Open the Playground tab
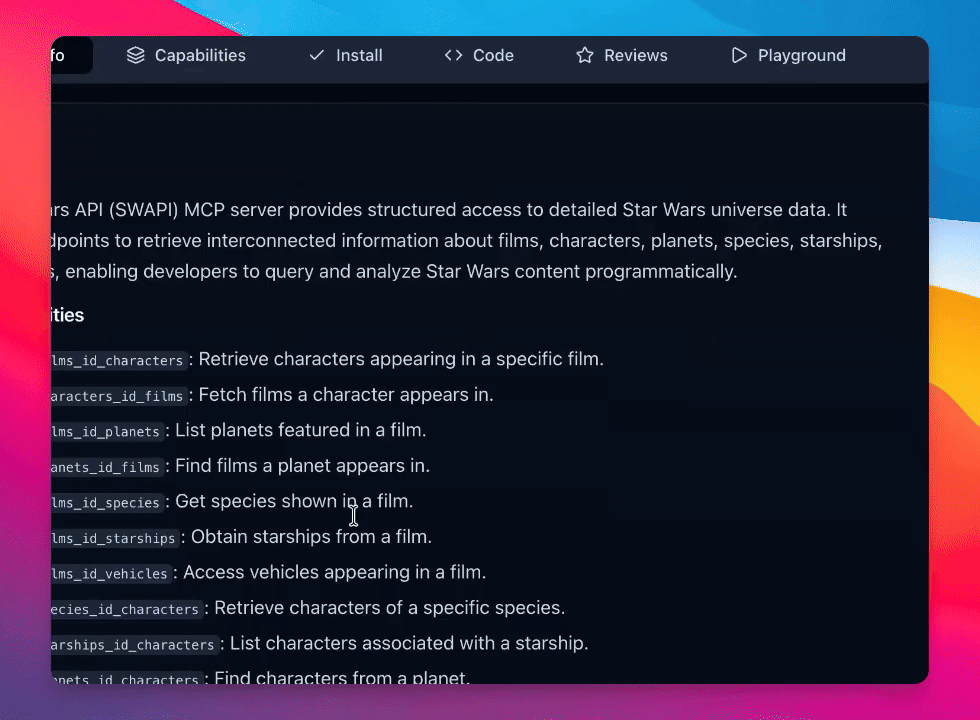Screen dimensions: 980x720 click(x=789, y=56)
